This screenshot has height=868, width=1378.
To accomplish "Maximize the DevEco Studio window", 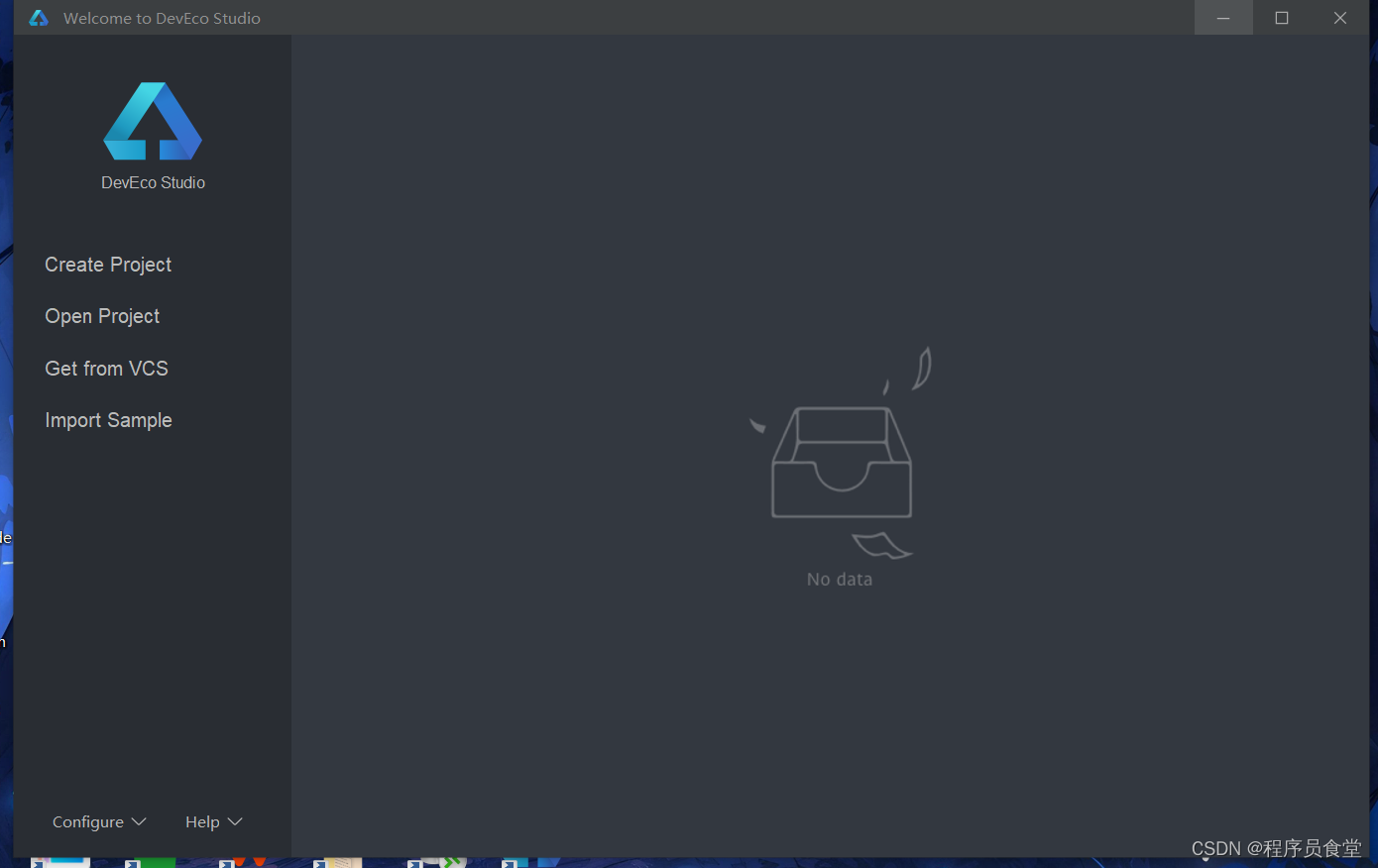I will (x=1282, y=18).
